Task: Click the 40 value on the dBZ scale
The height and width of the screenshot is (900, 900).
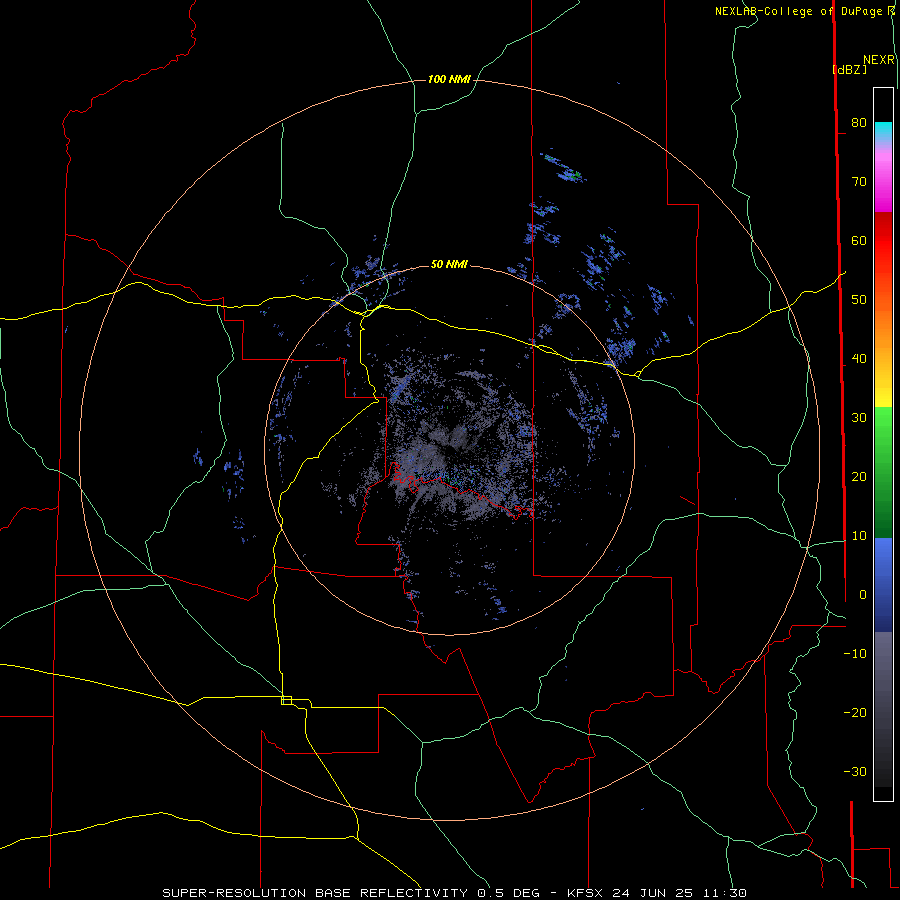Action: 859,359
